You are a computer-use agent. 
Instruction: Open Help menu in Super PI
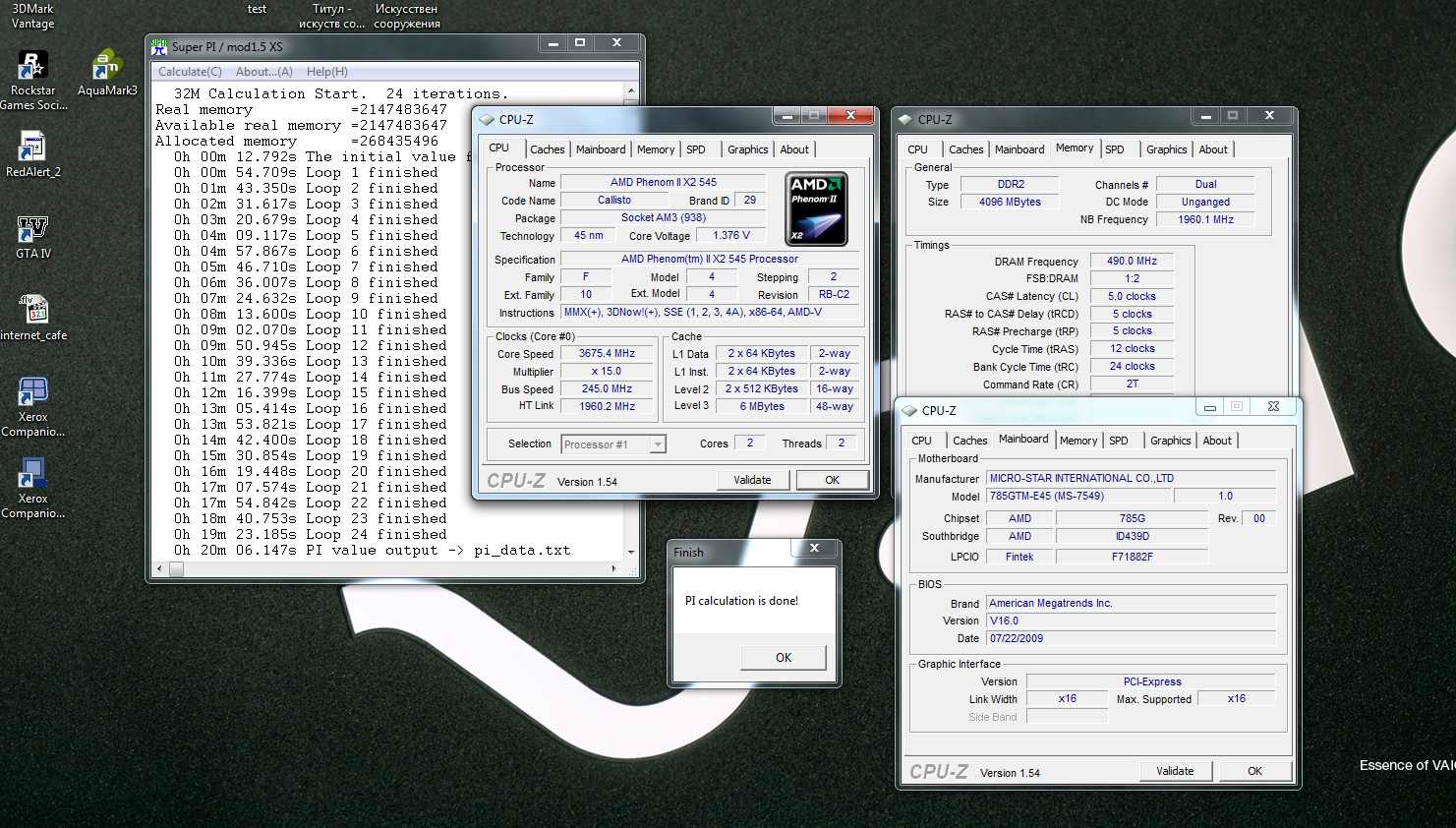click(x=326, y=72)
